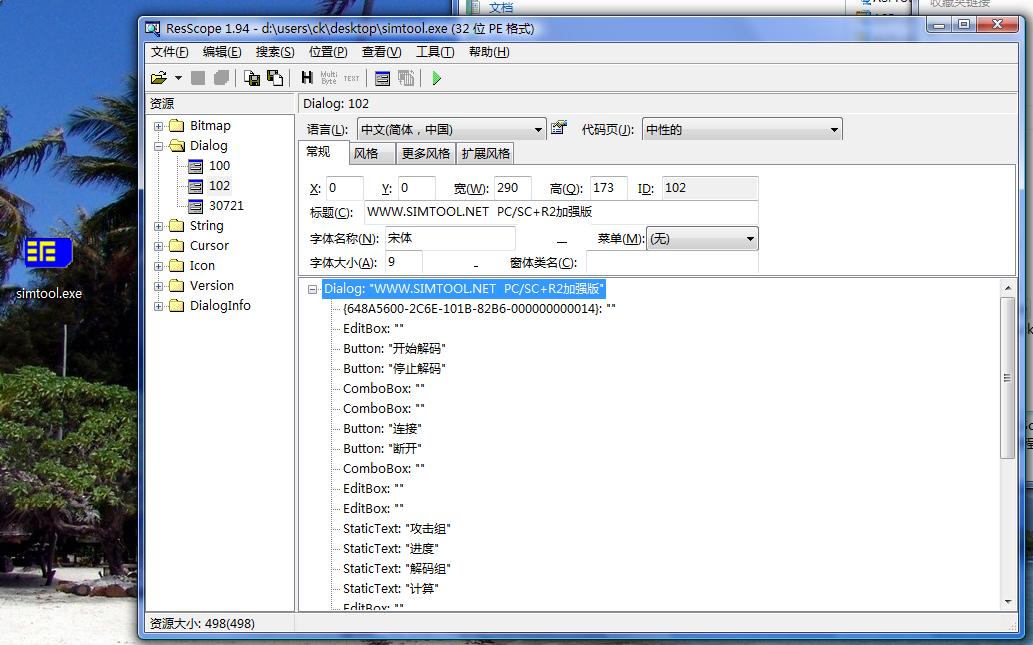The height and width of the screenshot is (645, 1033).
Task: Open the 帮助 menu
Action: tap(489, 52)
